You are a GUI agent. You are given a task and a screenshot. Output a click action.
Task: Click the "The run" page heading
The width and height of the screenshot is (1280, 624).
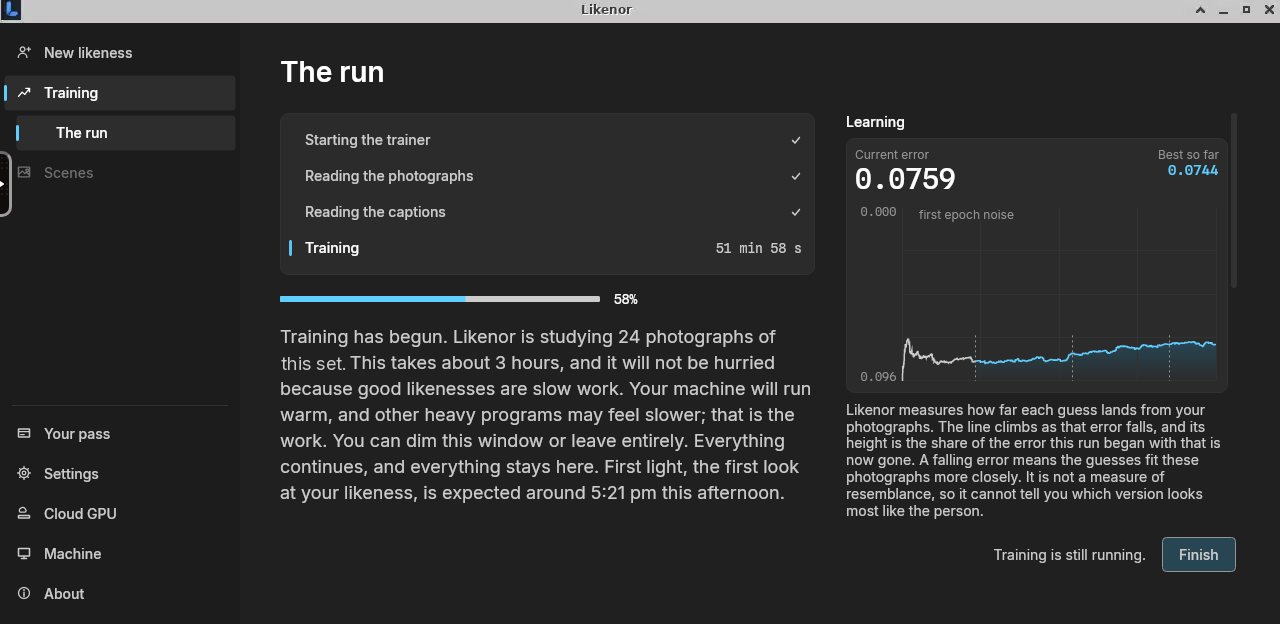332,72
